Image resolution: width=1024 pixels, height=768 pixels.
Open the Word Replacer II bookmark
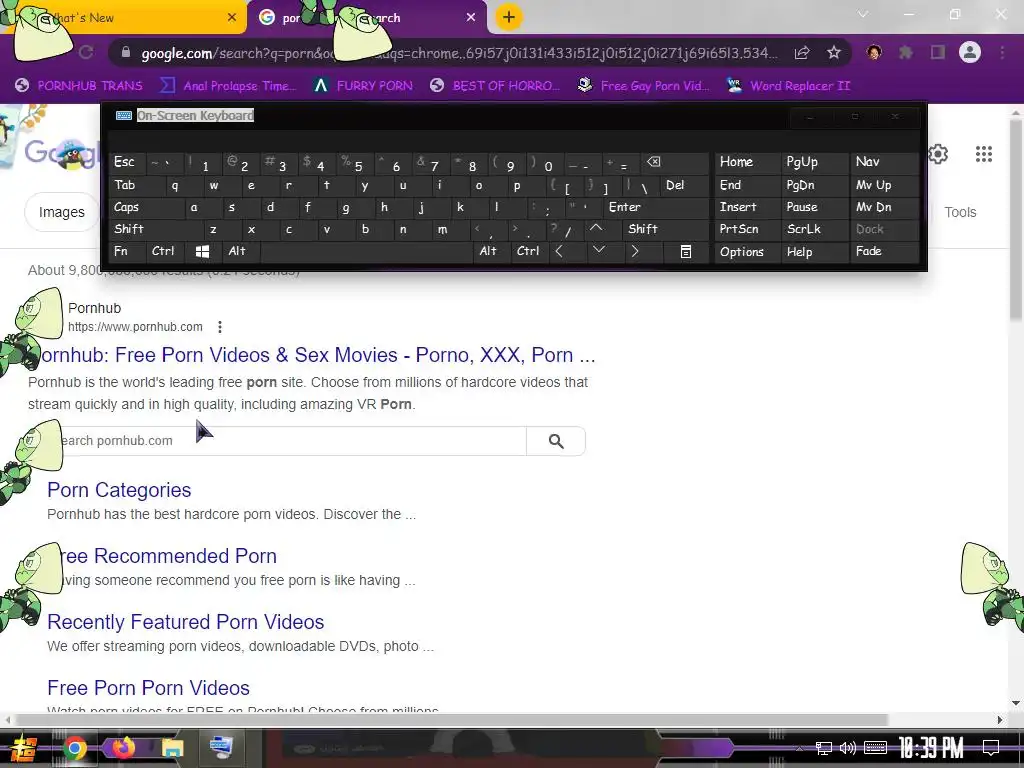pyautogui.click(x=789, y=86)
